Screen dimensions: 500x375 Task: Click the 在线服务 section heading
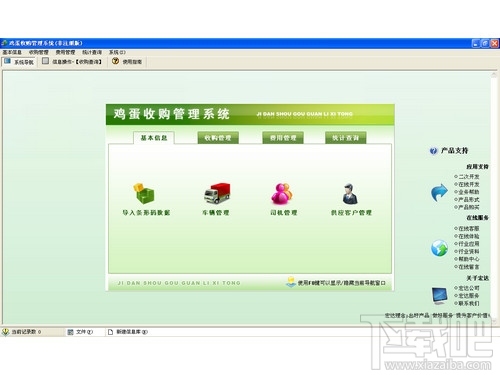coord(477,218)
